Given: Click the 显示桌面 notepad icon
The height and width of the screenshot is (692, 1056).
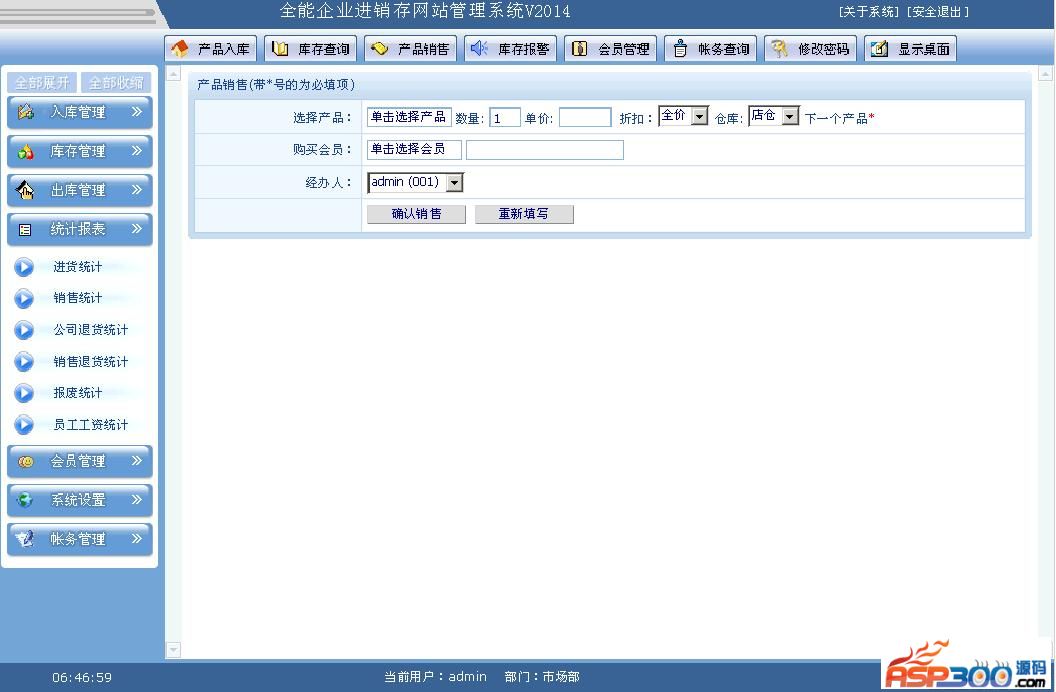Looking at the screenshot, I should 879,48.
